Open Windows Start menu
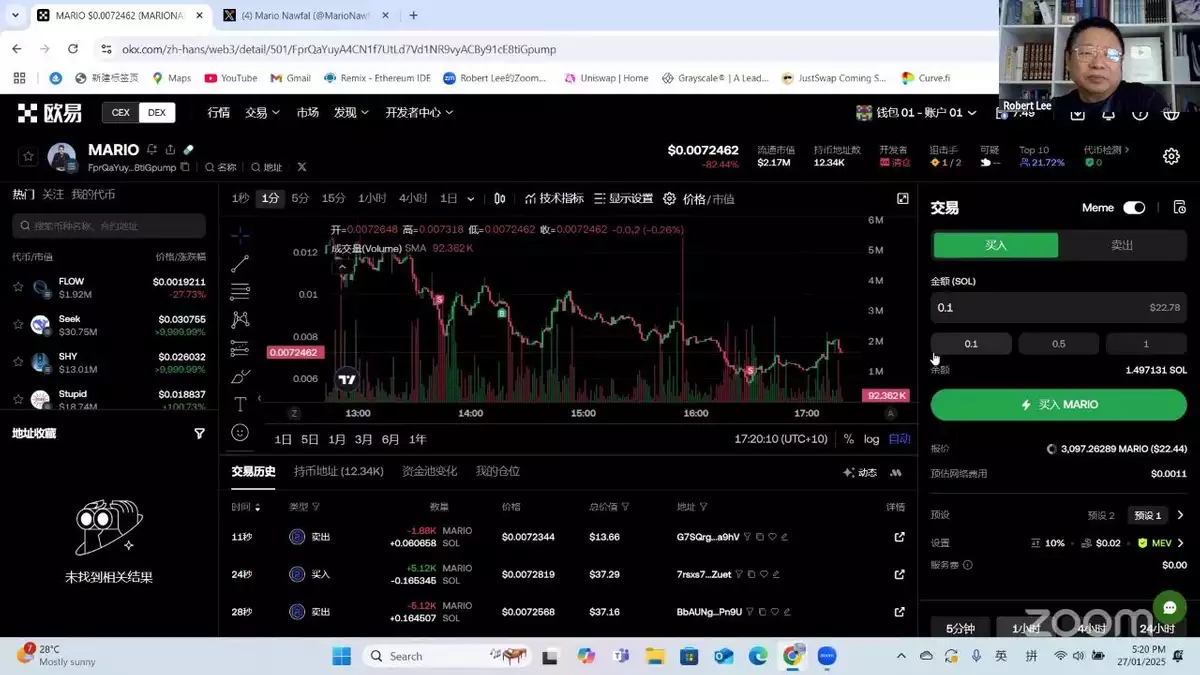1200x675 pixels. pos(341,656)
